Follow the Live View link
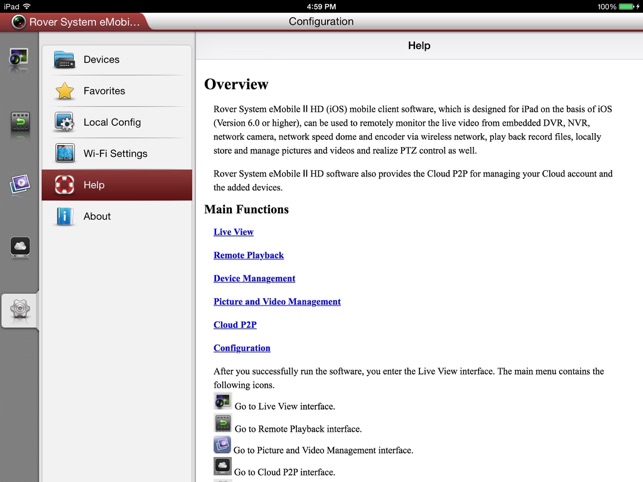This screenshot has height=482, width=643. (233, 232)
